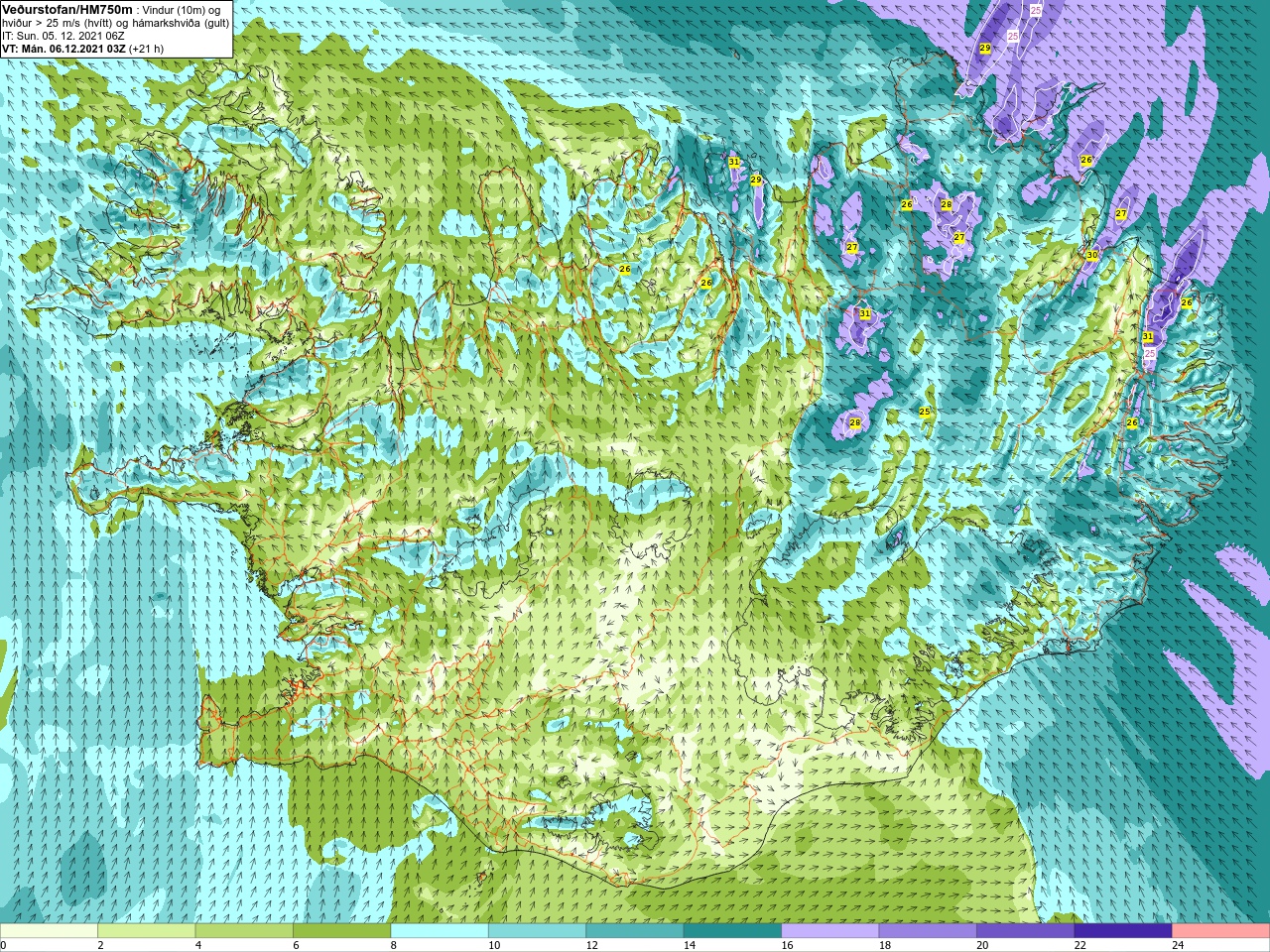The height and width of the screenshot is (952, 1270).
Task: Pick the 12–14 m/s teal legend swatch
Action: click(x=635, y=931)
